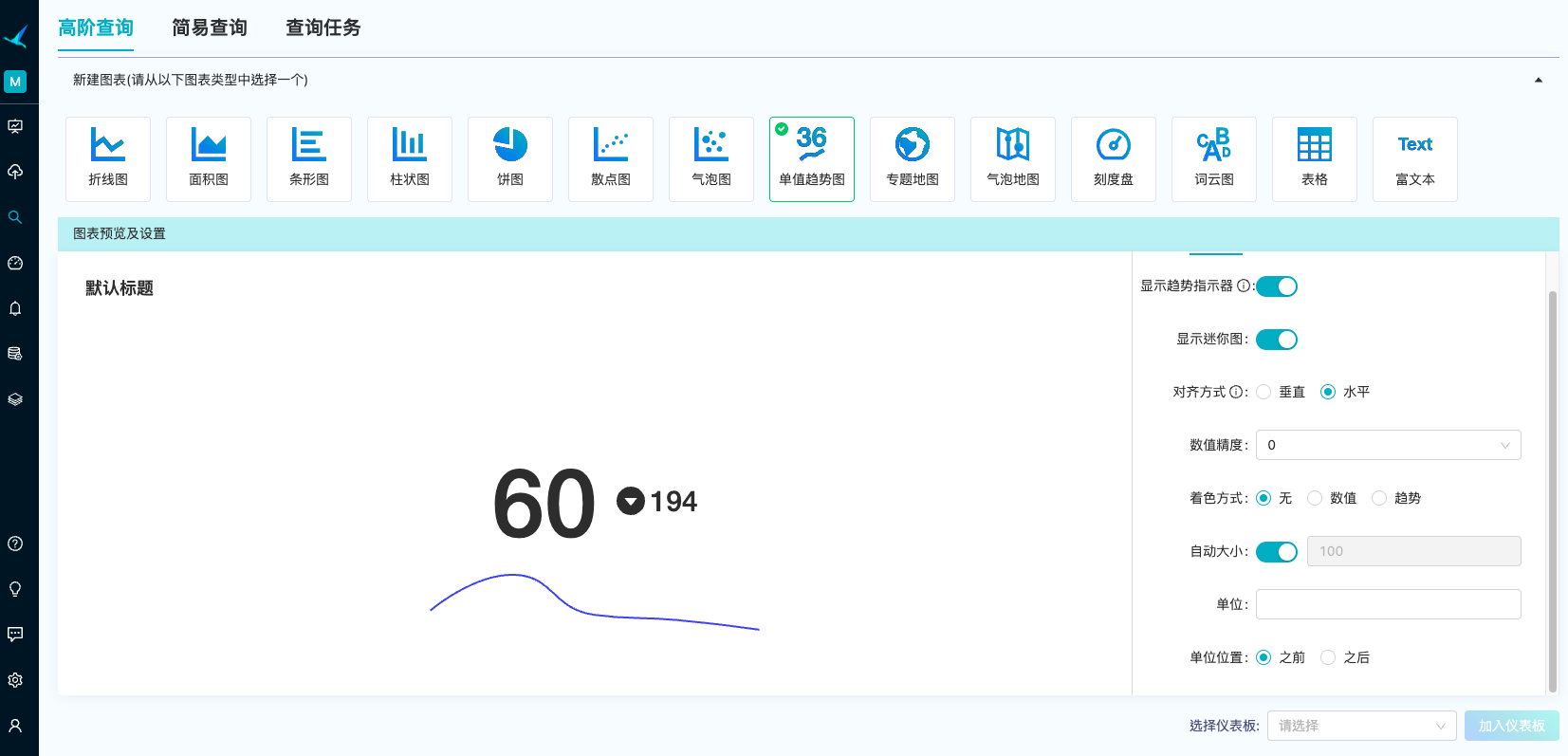
Task: Open the search magnifier sidebar icon
Action: 15,217
